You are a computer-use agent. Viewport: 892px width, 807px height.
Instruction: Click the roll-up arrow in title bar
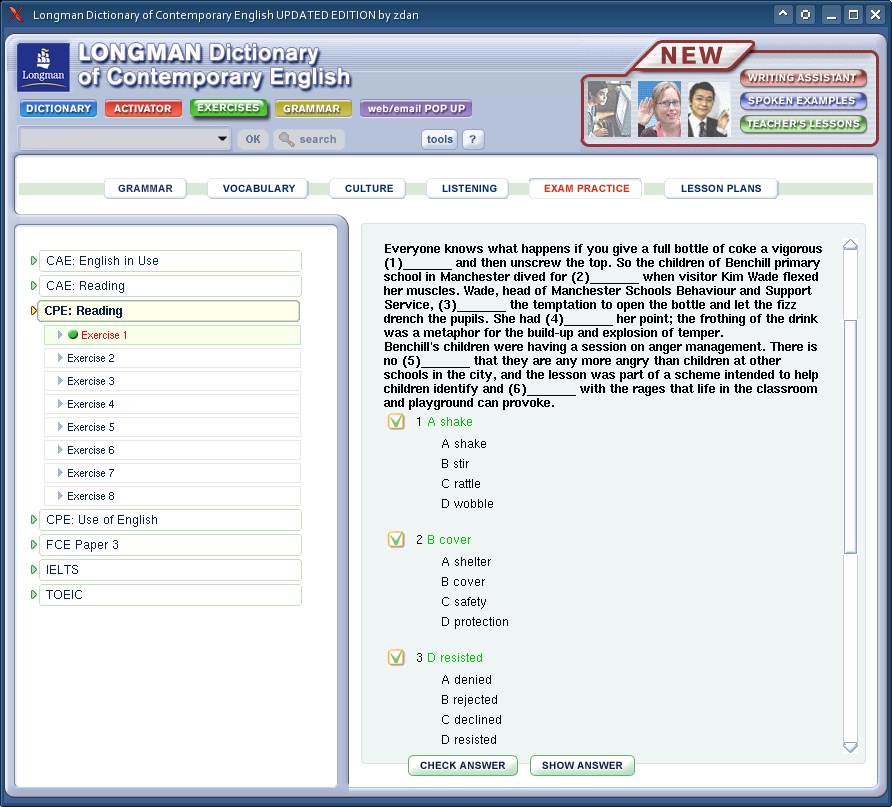tap(783, 14)
